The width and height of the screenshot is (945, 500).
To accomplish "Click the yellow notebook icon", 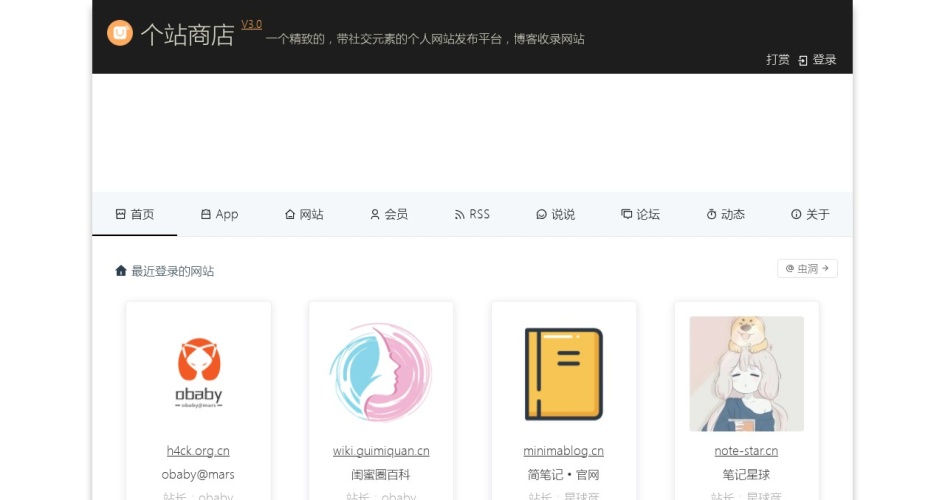I will click(x=564, y=374).
